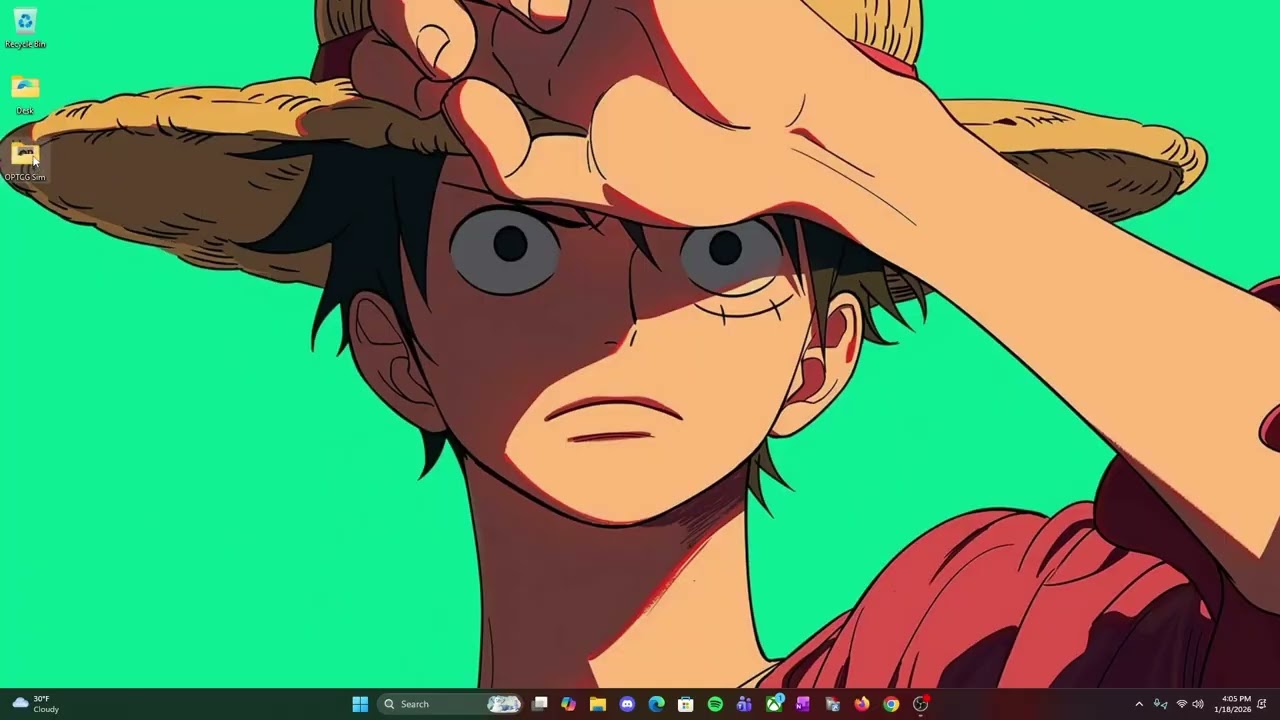This screenshot has width=1280, height=720.
Task: Open Wi-Fi network settings
Action: coord(1181,704)
